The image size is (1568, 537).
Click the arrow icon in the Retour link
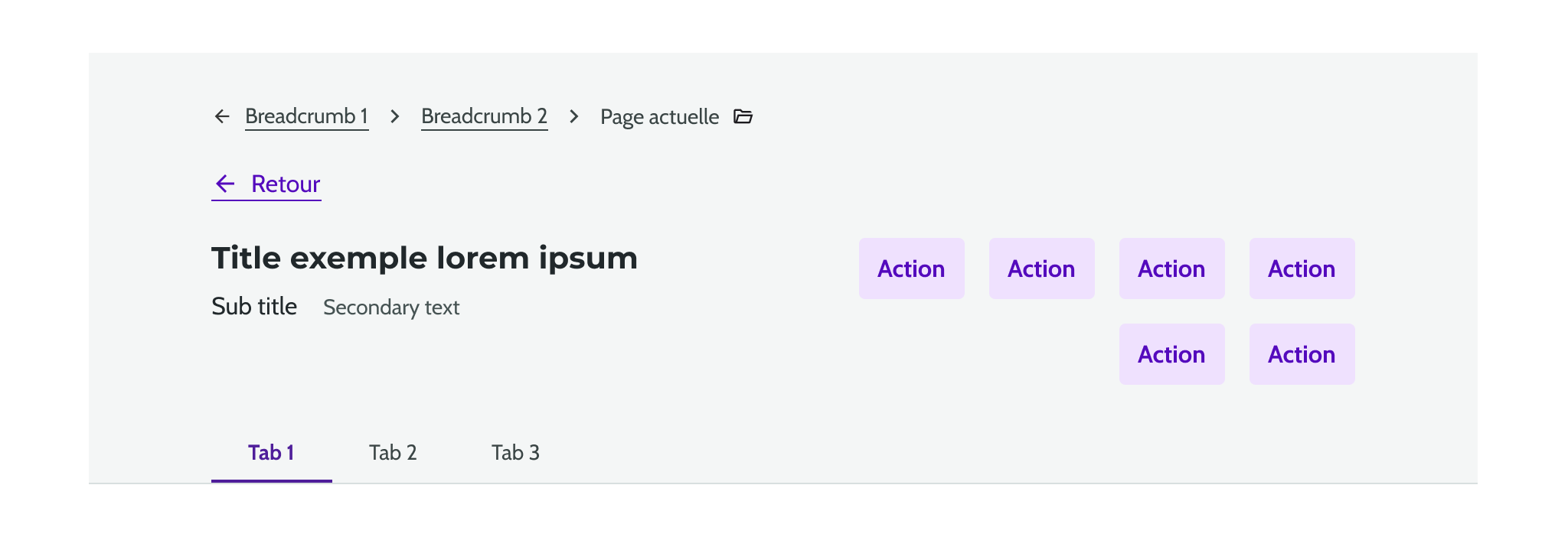[224, 184]
